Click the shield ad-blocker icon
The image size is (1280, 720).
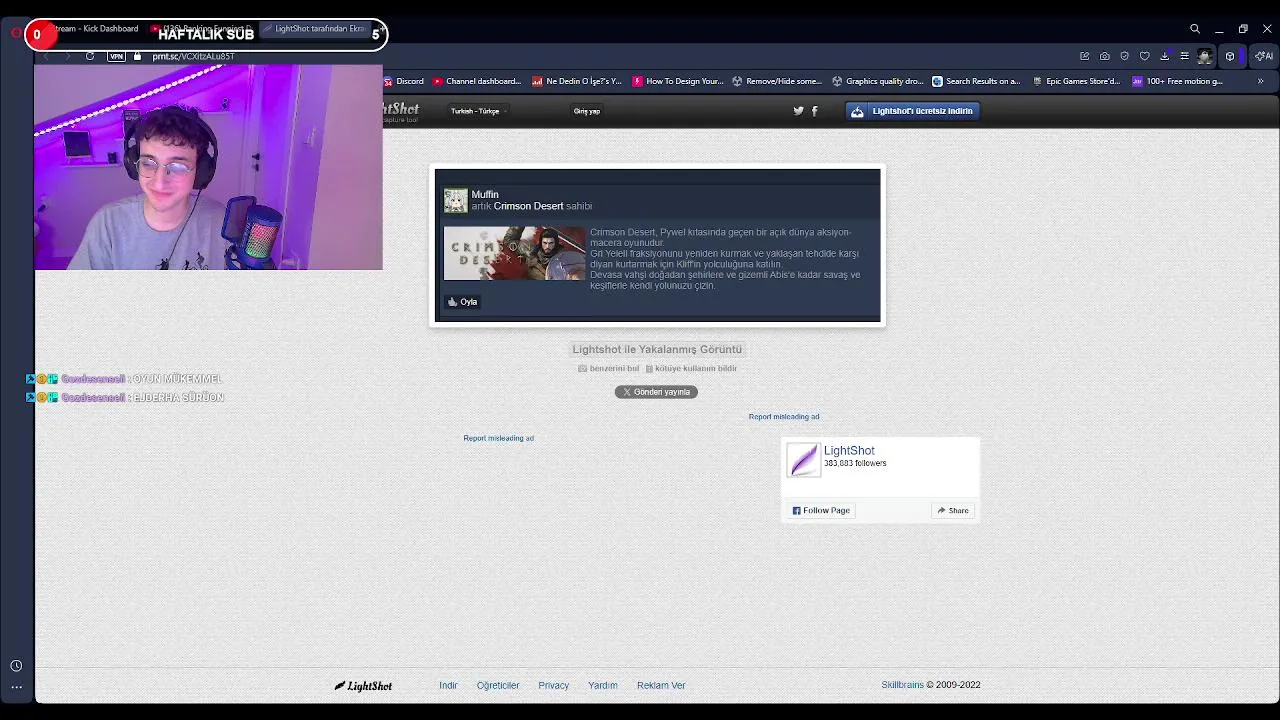1124,56
